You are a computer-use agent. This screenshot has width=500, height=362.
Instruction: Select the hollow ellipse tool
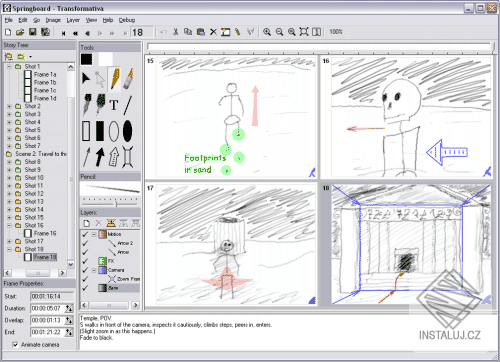pos(114,131)
